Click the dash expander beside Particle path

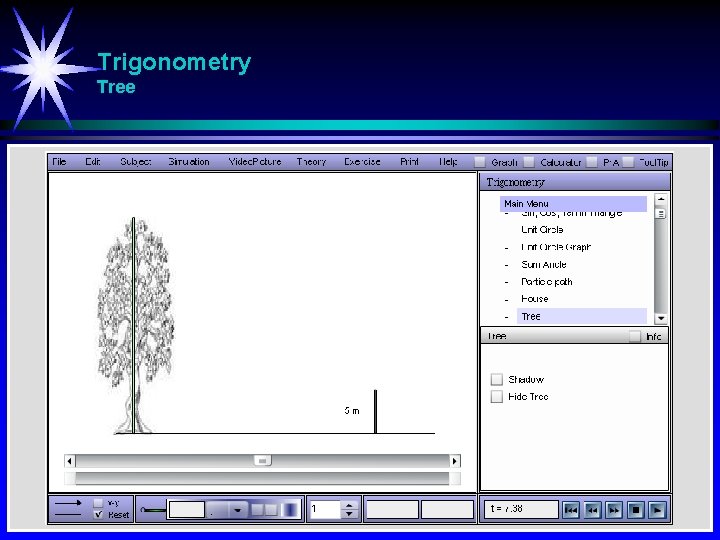506,282
